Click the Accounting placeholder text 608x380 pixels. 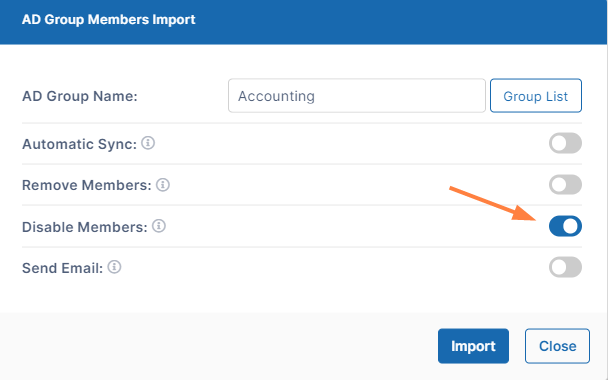(x=276, y=96)
